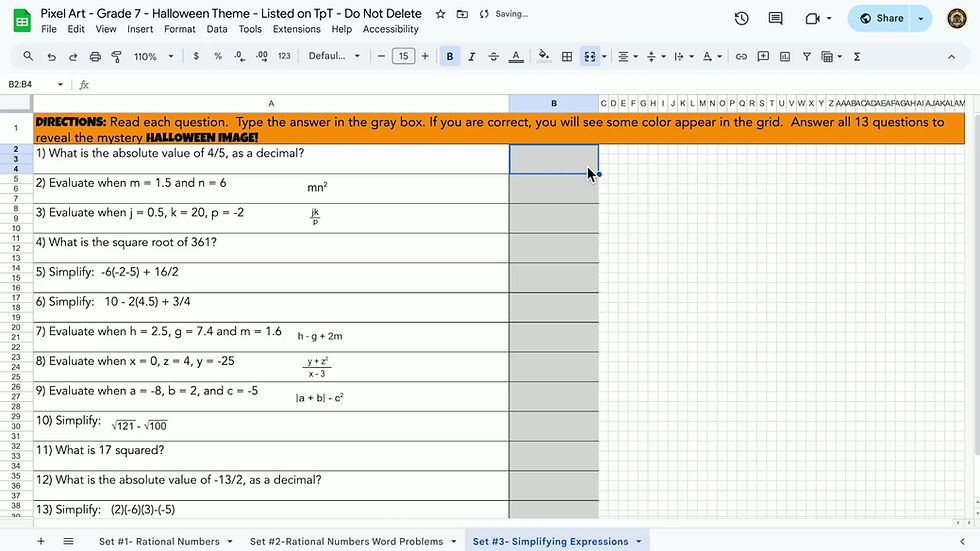Viewport: 980px width, 551px height.
Task: Increase decimal places
Action: 262,56
